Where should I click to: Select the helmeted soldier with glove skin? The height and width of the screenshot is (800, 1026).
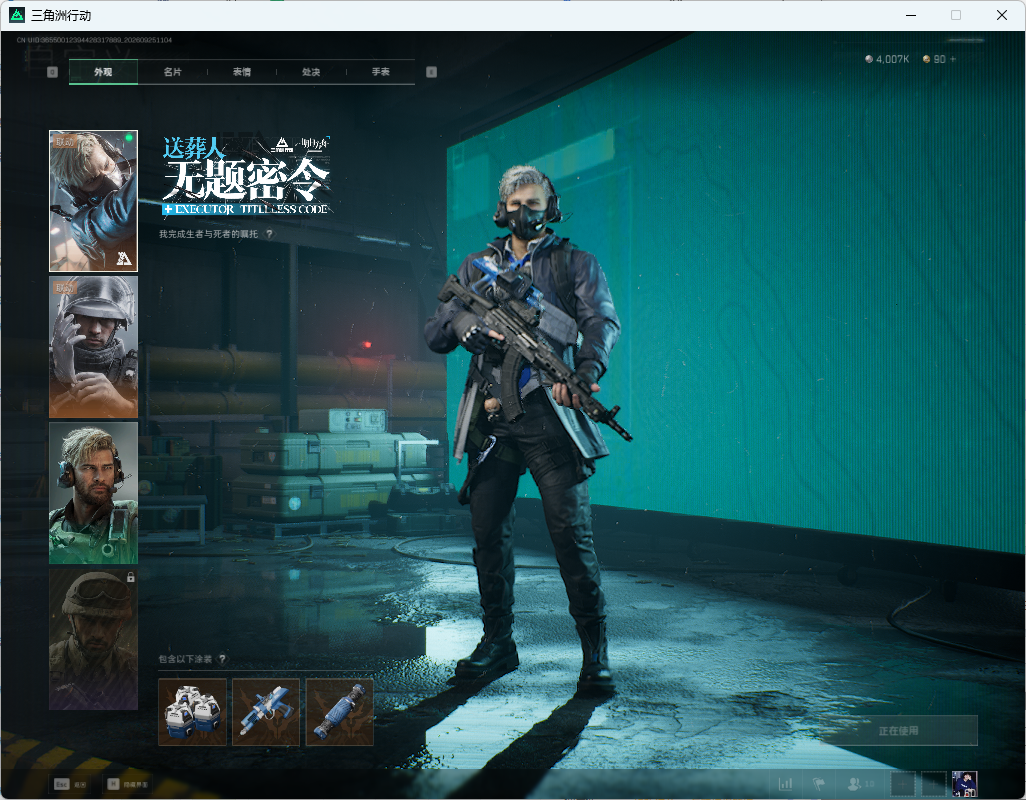click(x=94, y=347)
